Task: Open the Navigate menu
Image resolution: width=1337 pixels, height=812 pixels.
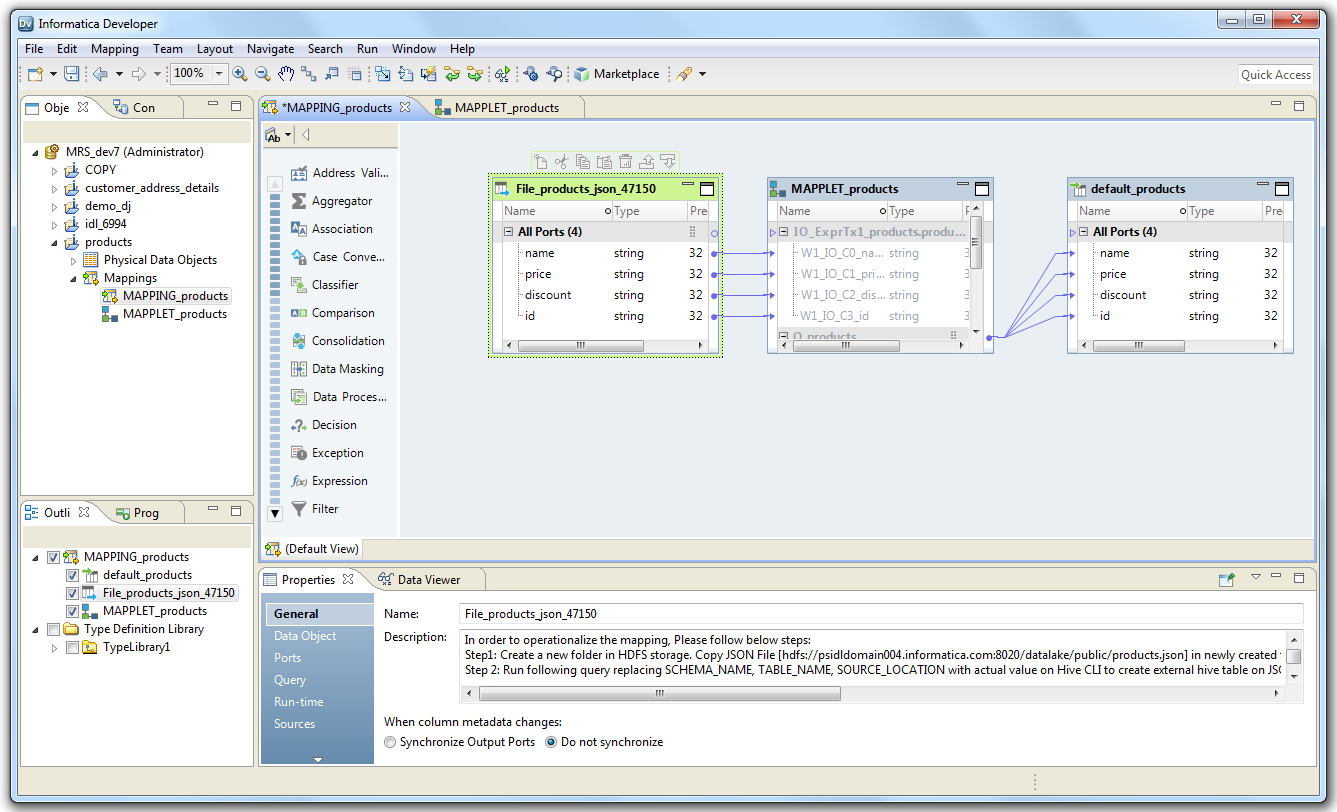Action: point(271,48)
